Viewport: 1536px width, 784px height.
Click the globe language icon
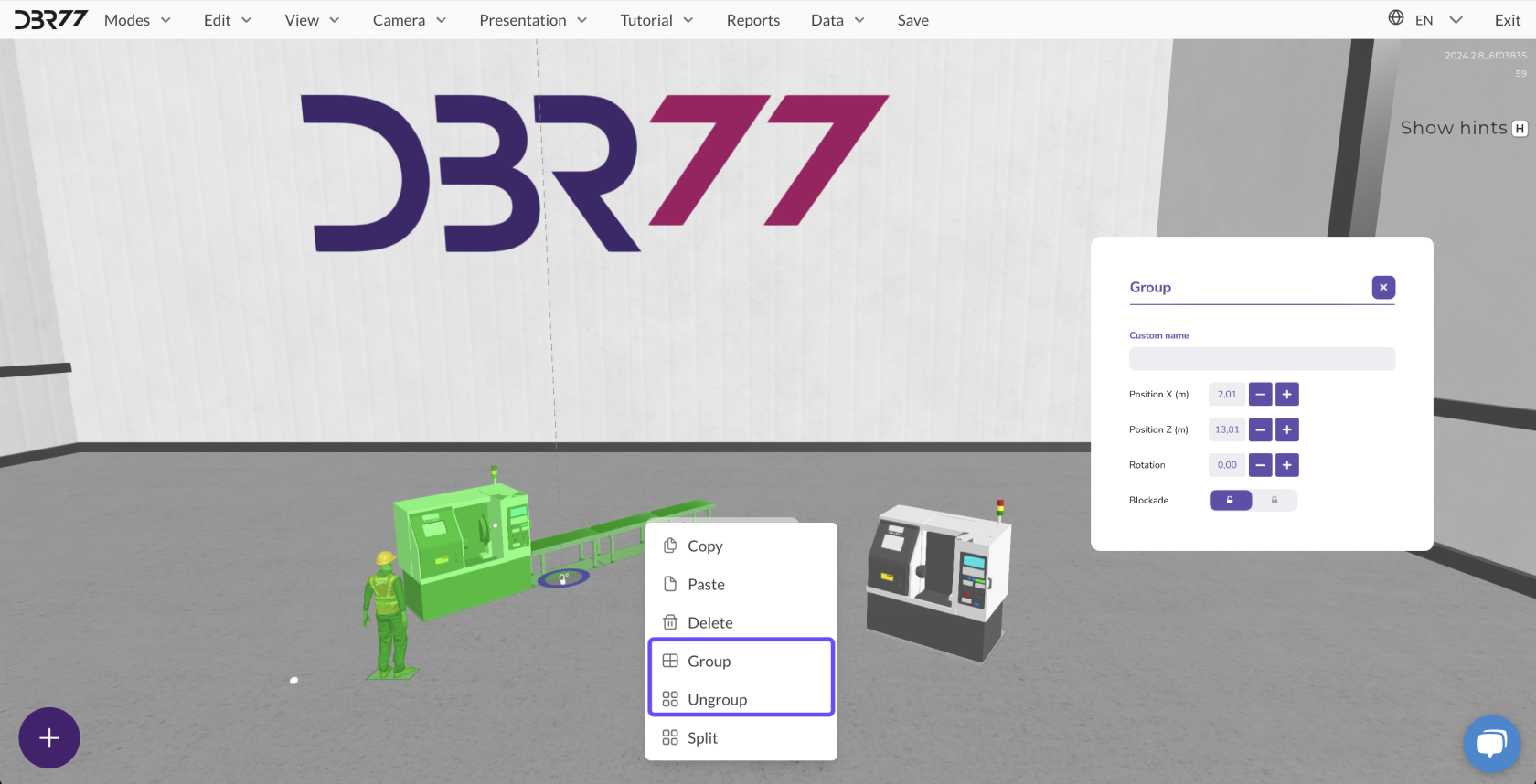coord(1396,17)
